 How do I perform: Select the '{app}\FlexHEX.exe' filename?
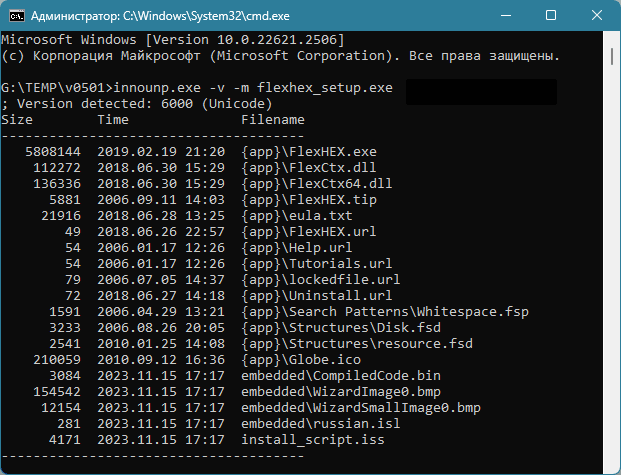(x=309, y=152)
